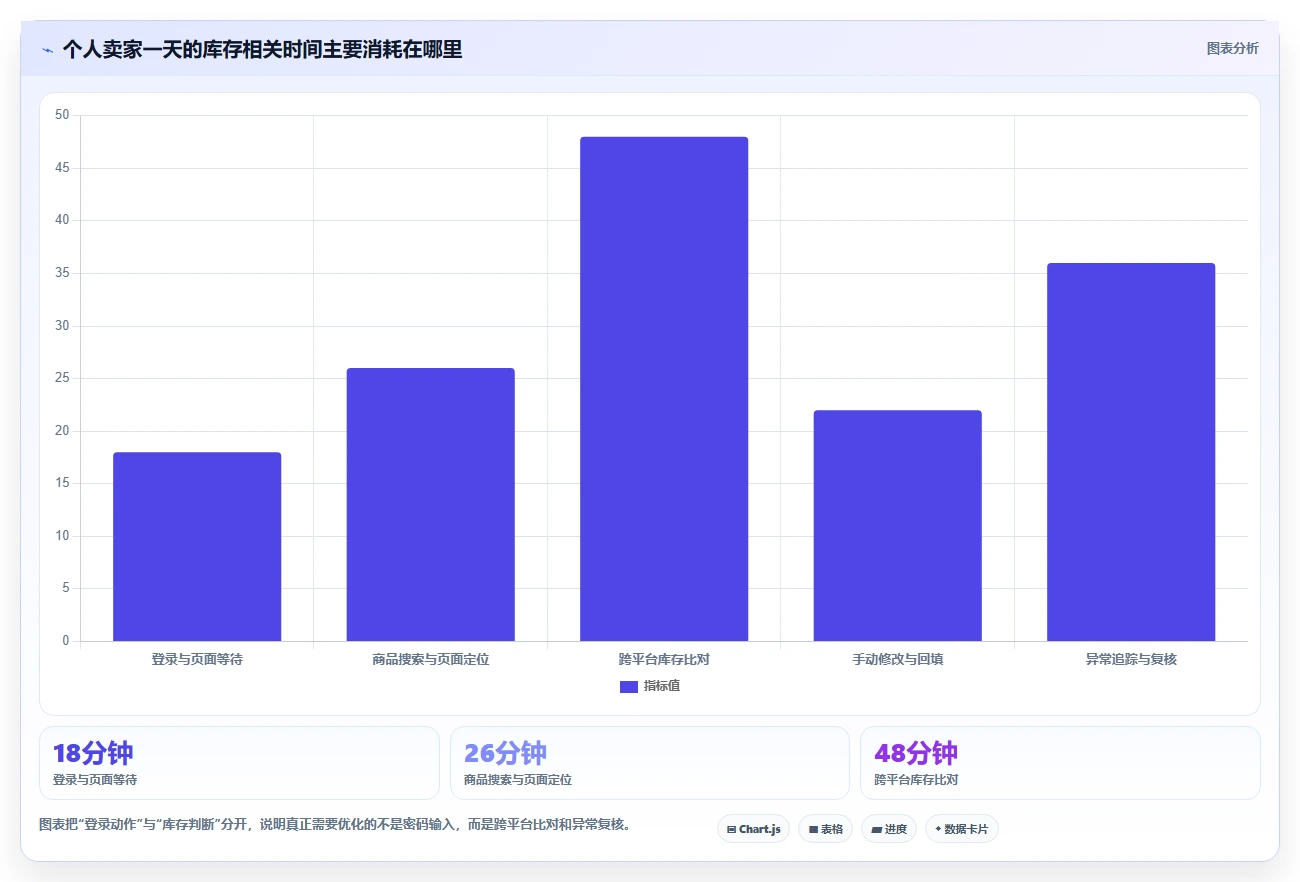Click the 异常追踪与复核 x-axis label
Viewport: 1300px width, 882px height.
click(x=1131, y=660)
